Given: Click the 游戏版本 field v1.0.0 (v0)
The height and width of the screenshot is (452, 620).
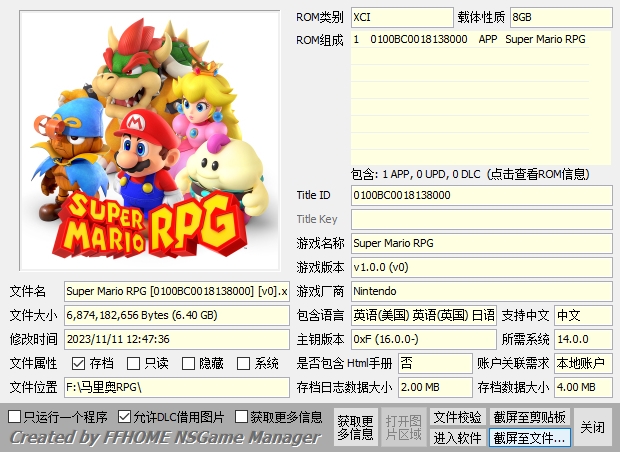Looking at the screenshot, I should 482,267.
